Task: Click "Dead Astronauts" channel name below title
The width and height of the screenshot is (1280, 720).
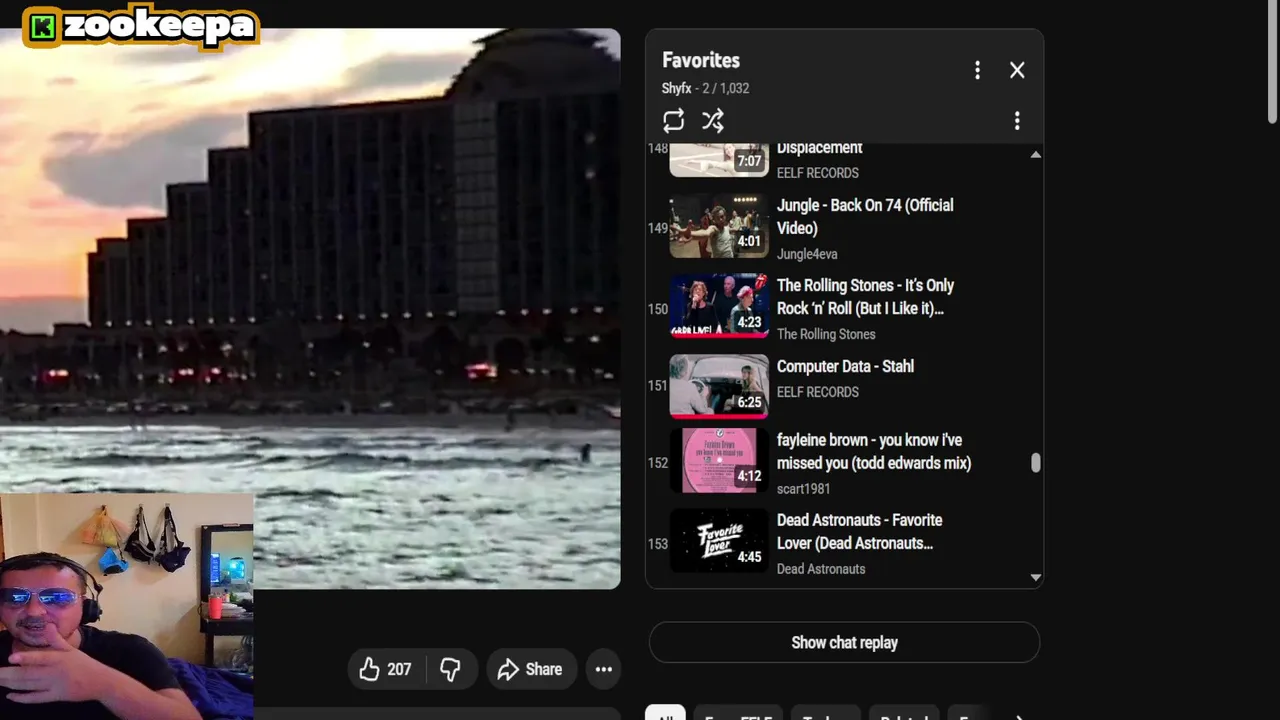Action: click(821, 569)
